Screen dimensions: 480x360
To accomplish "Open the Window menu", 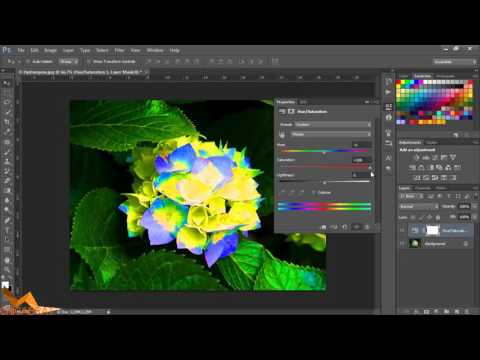I will tap(155, 50).
